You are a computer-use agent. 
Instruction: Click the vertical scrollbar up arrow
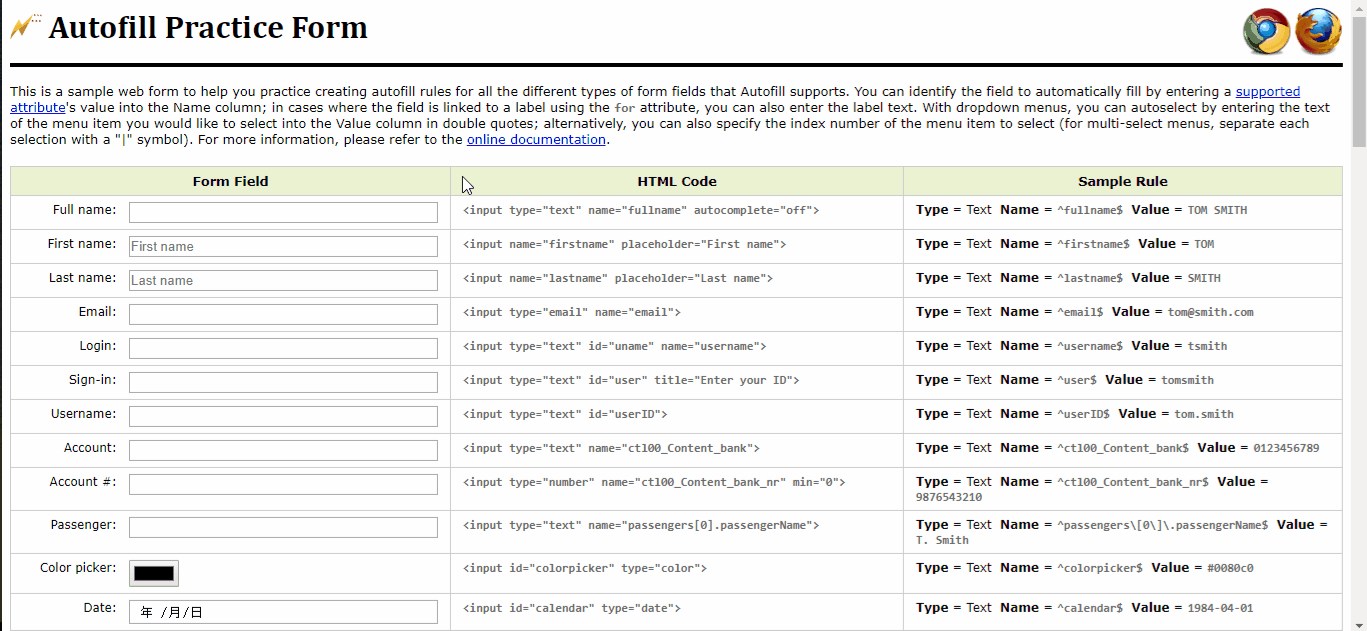pos(1359,8)
